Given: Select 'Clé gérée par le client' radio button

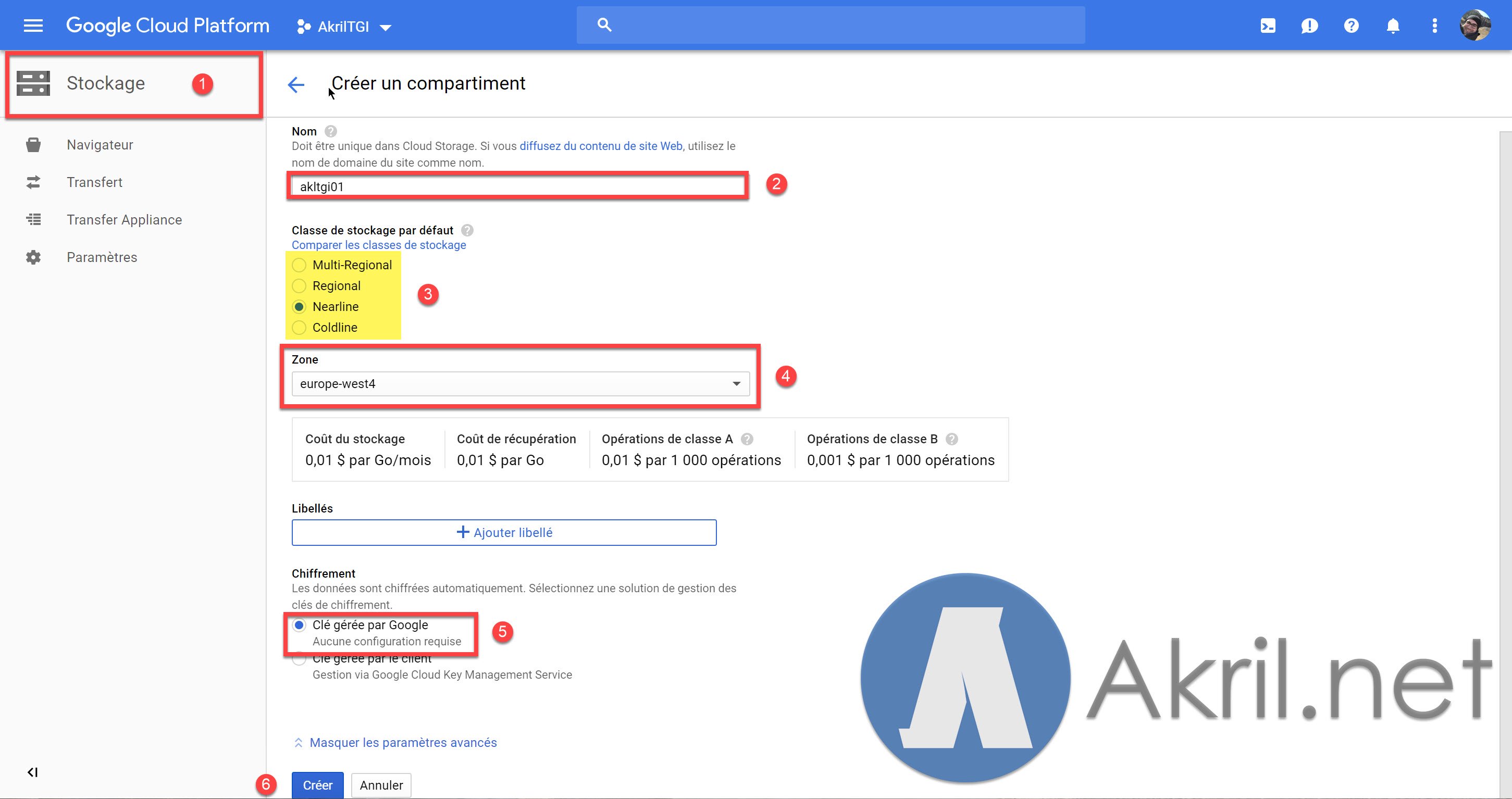Looking at the screenshot, I should (x=300, y=659).
